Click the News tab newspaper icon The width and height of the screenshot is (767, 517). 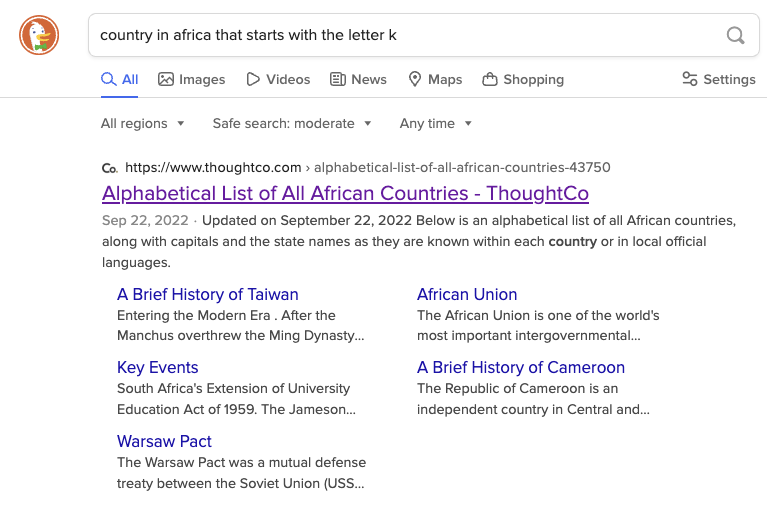click(338, 79)
